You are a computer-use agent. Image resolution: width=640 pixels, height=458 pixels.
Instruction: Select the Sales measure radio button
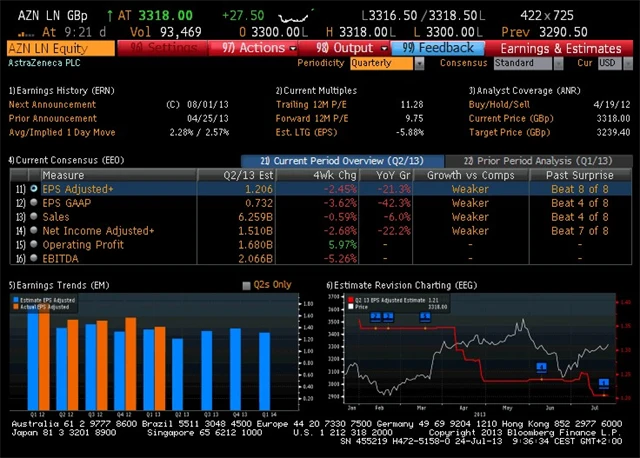pyautogui.click(x=34, y=216)
